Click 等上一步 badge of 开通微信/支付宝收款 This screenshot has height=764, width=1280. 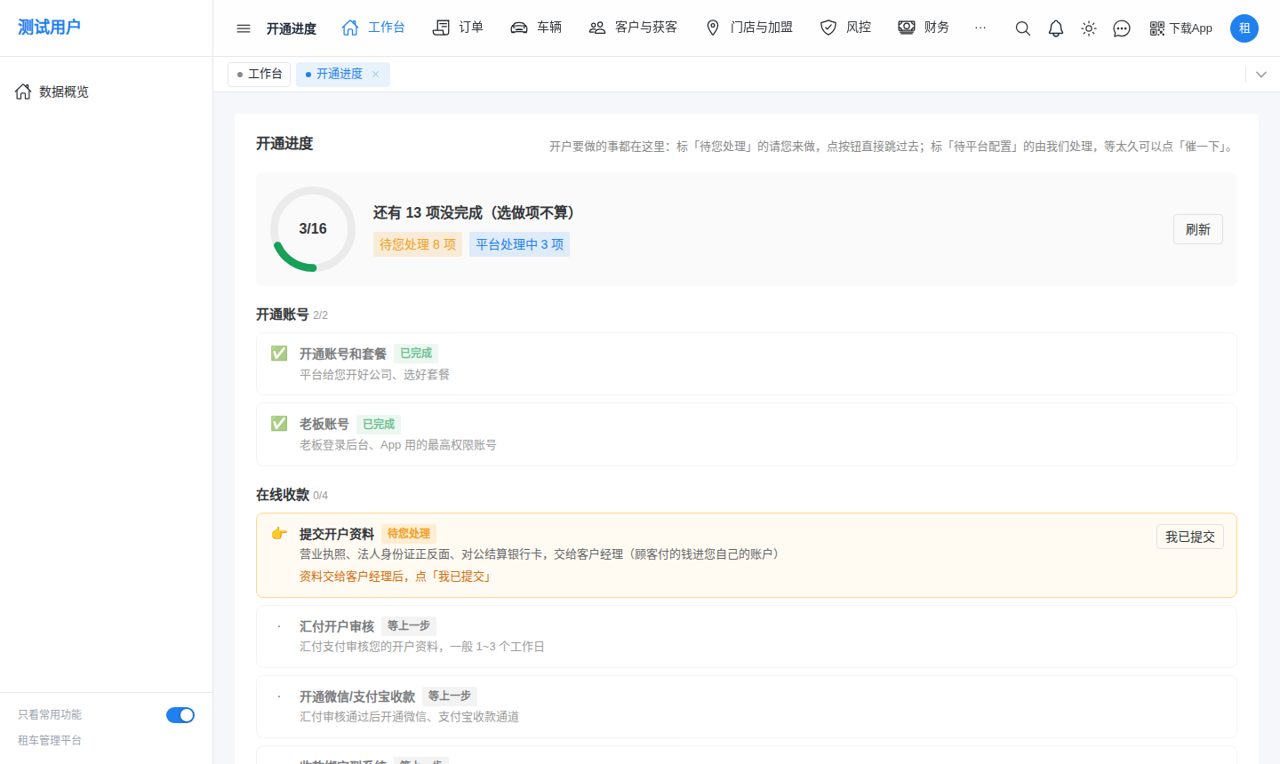point(449,696)
